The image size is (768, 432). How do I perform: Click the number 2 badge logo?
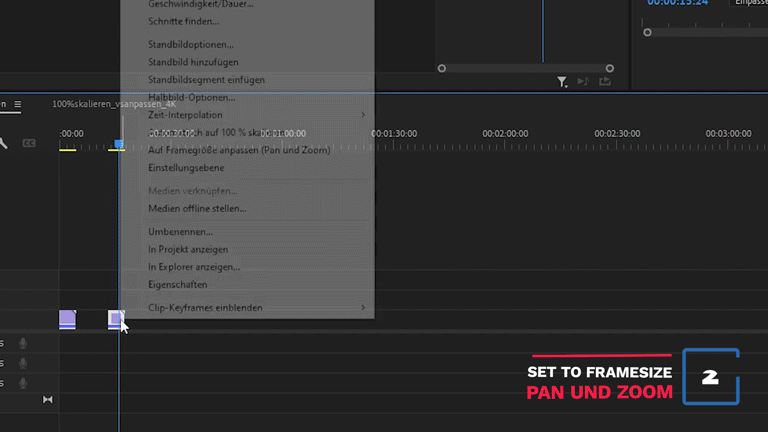pyautogui.click(x=711, y=377)
